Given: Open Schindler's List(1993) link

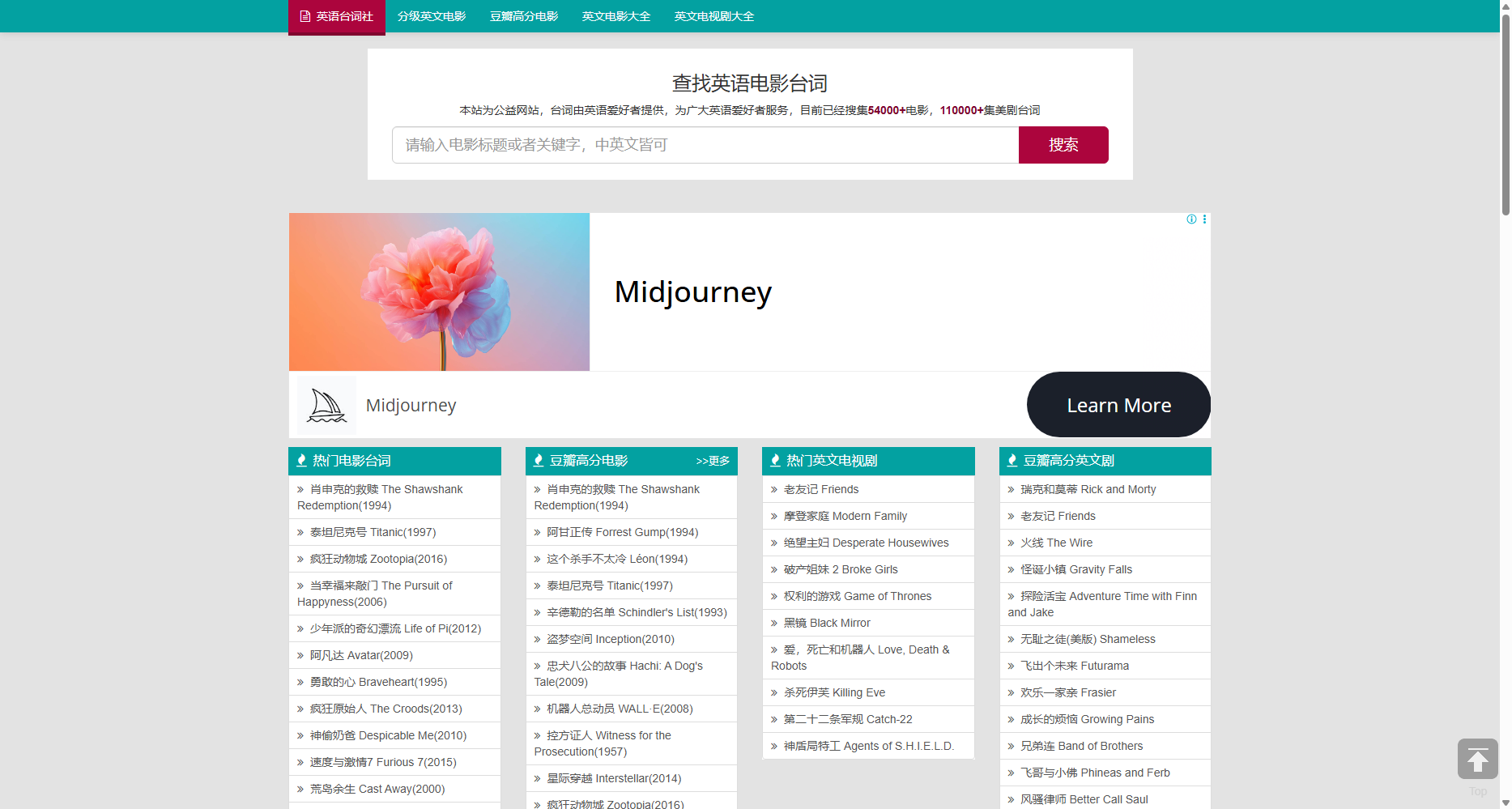Looking at the screenshot, I should [637, 612].
